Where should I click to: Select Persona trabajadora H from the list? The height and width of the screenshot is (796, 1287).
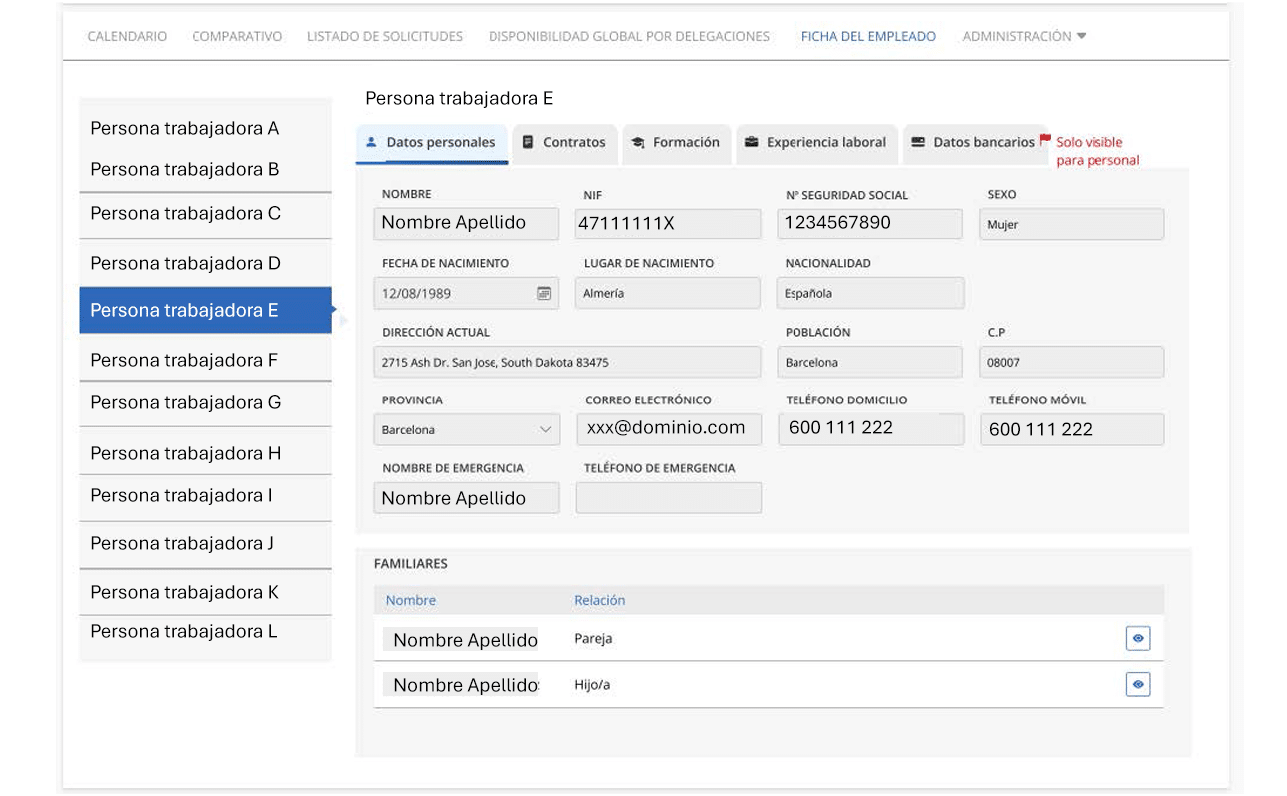pyautogui.click(x=186, y=453)
